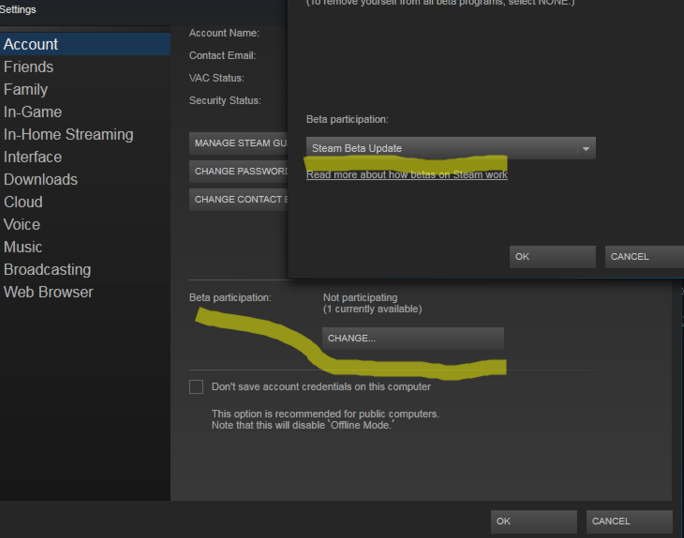This screenshot has width=684, height=538.
Task: Click the Change Password button
Action: tap(239, 171)
